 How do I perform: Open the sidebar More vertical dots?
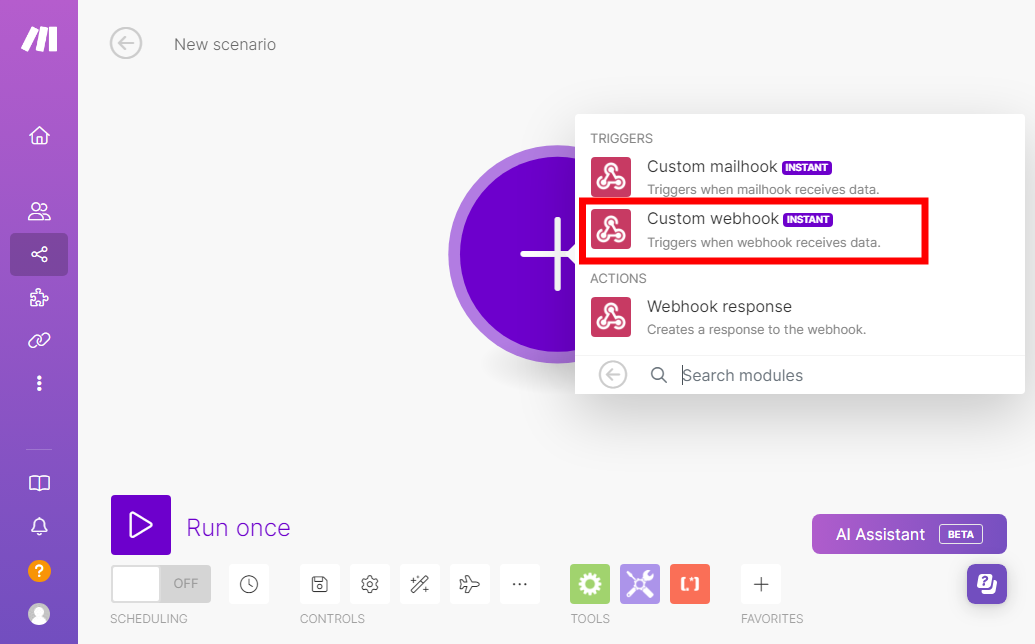[x=39, y=383]
